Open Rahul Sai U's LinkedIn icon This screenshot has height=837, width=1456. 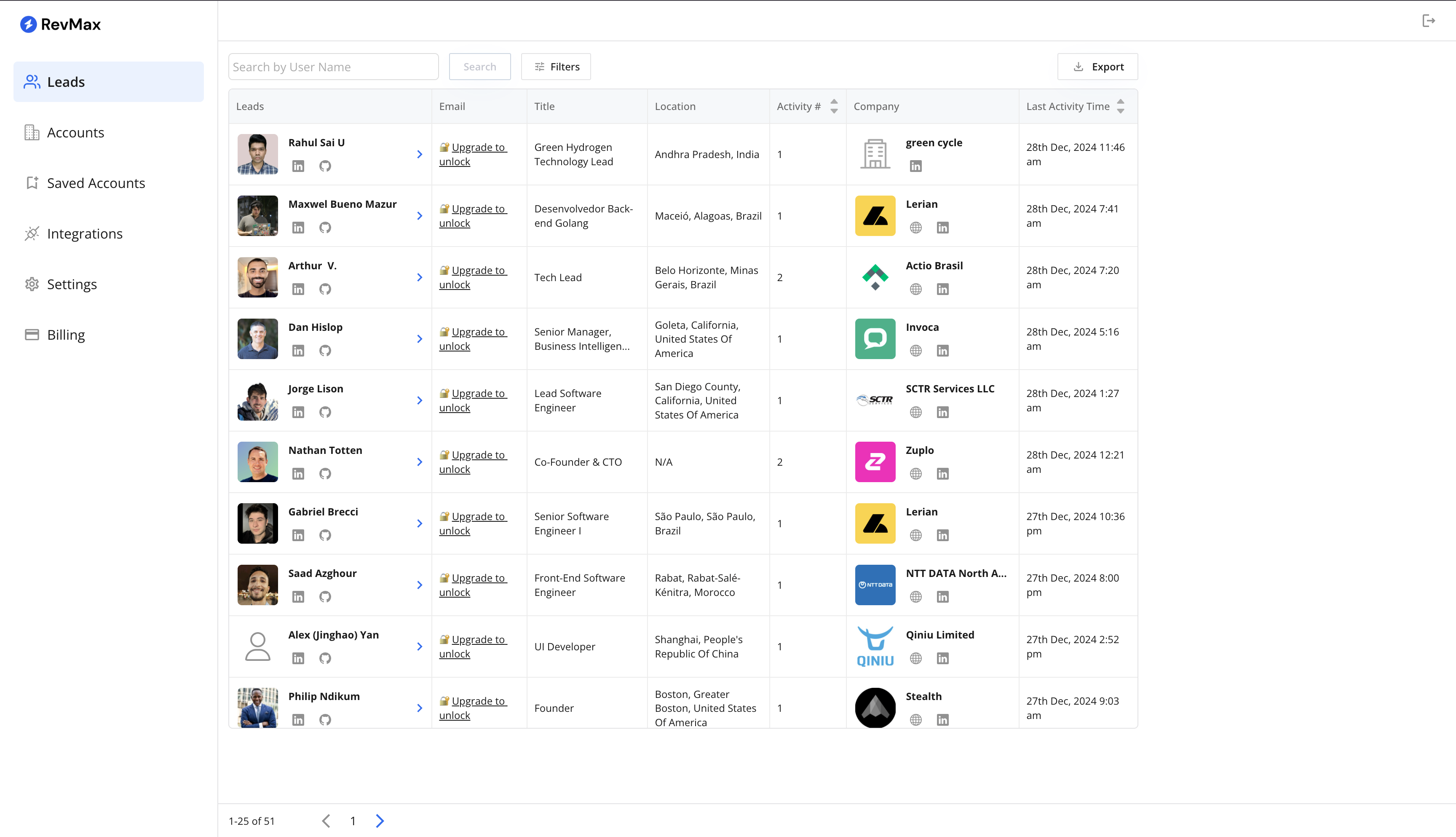(297, 166)
